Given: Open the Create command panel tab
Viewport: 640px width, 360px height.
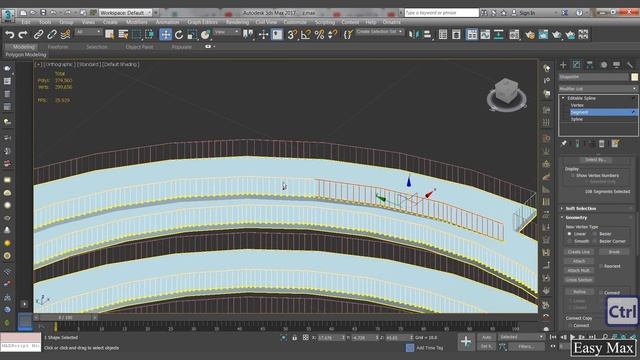Looking at the screenshot, I should (x=563, y=64).
